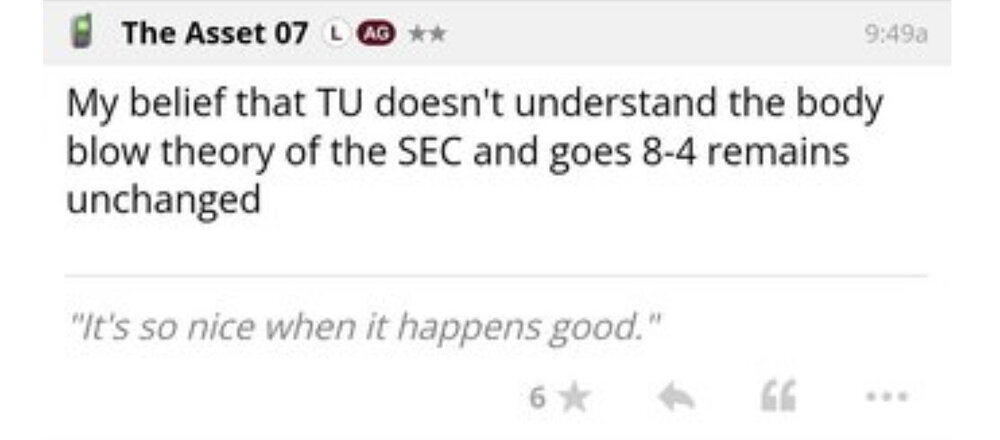Click the star count number 6
This screenshot has height=440, width=1000.
point(537,397)
